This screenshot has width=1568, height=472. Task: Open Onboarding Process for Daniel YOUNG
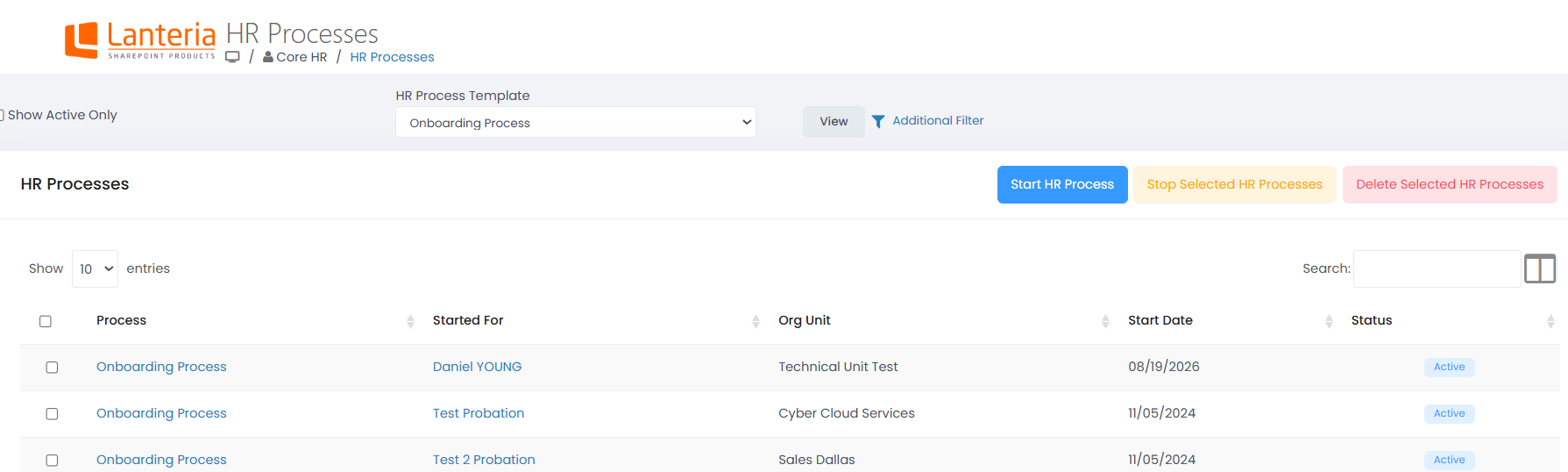pos(161,367)
